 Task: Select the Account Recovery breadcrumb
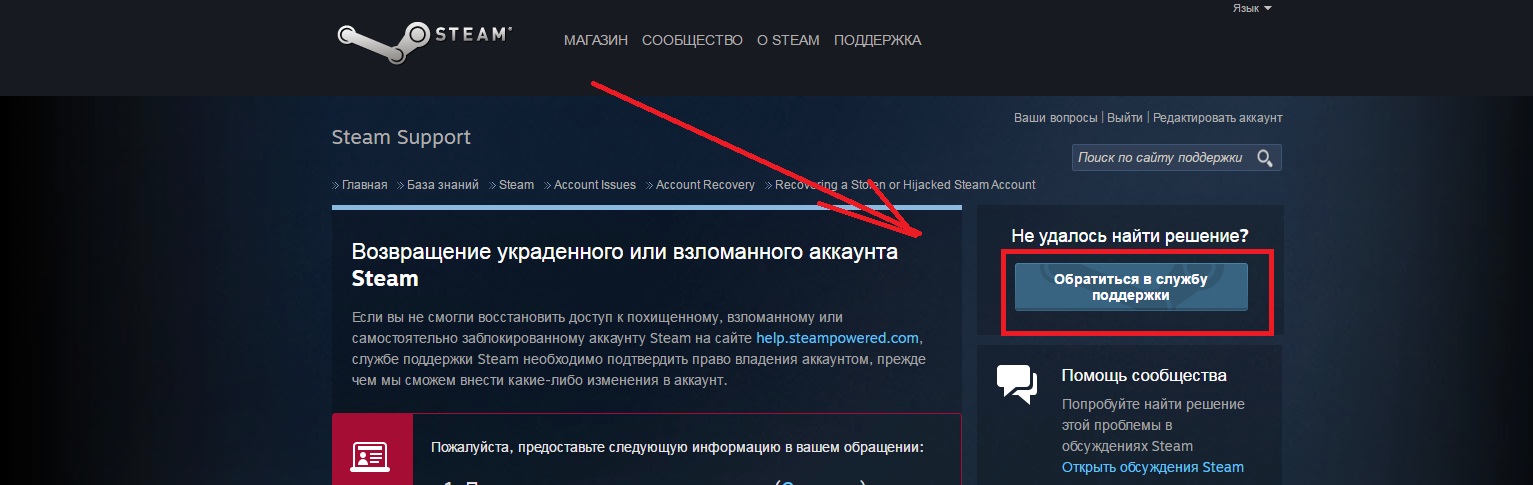tap(705, 185)
